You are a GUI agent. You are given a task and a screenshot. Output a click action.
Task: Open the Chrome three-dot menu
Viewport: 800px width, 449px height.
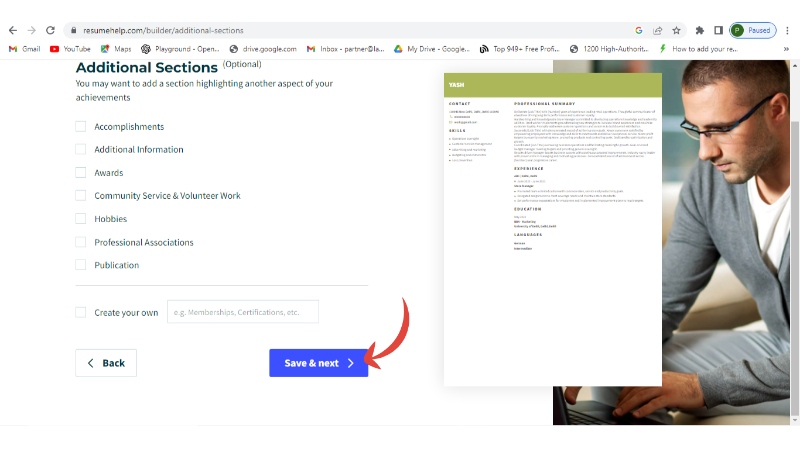[x=788, y=30]
